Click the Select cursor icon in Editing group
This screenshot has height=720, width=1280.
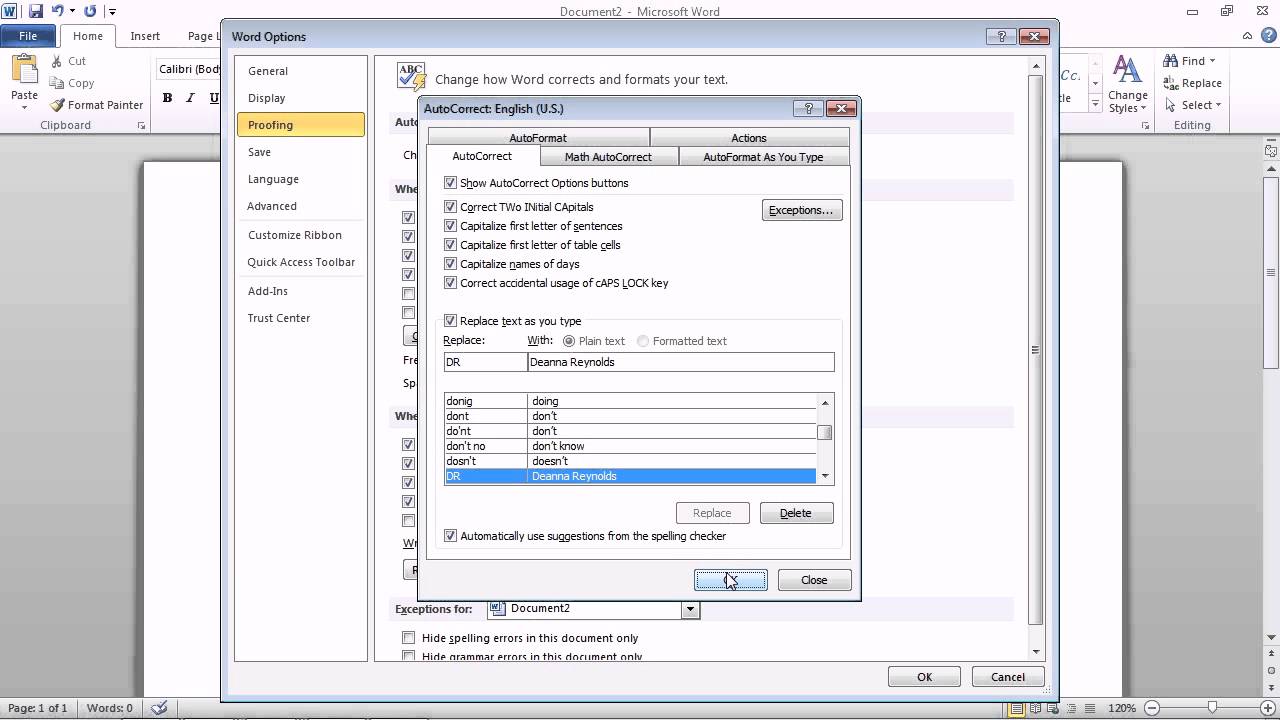pyautogui.click(x=1171, y=105)
